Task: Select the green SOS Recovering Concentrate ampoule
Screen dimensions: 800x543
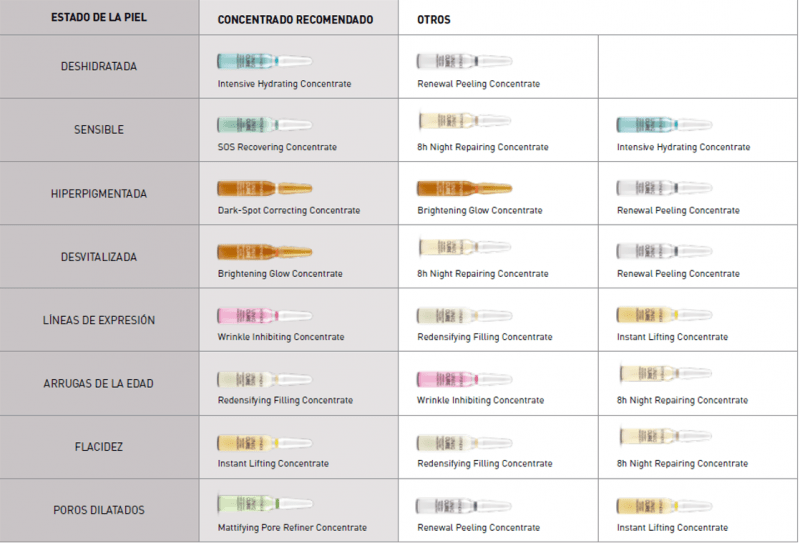Action: (x=265, y=124)
